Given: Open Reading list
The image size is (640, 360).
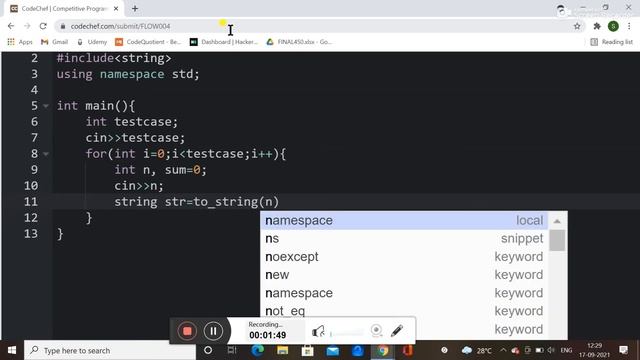Looking at the screenshot, I should click(x=611, y=42).
